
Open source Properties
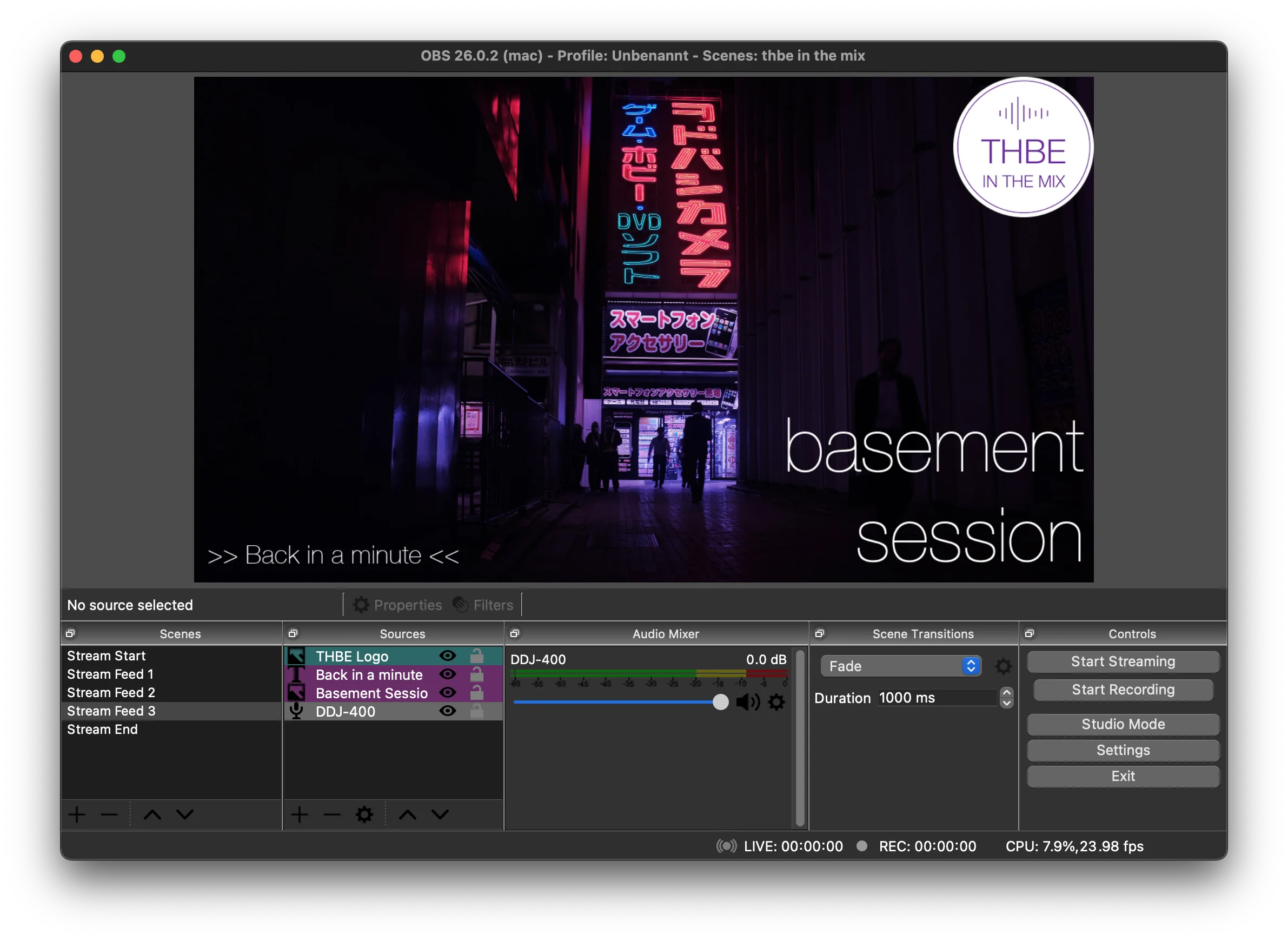point(398,604)
